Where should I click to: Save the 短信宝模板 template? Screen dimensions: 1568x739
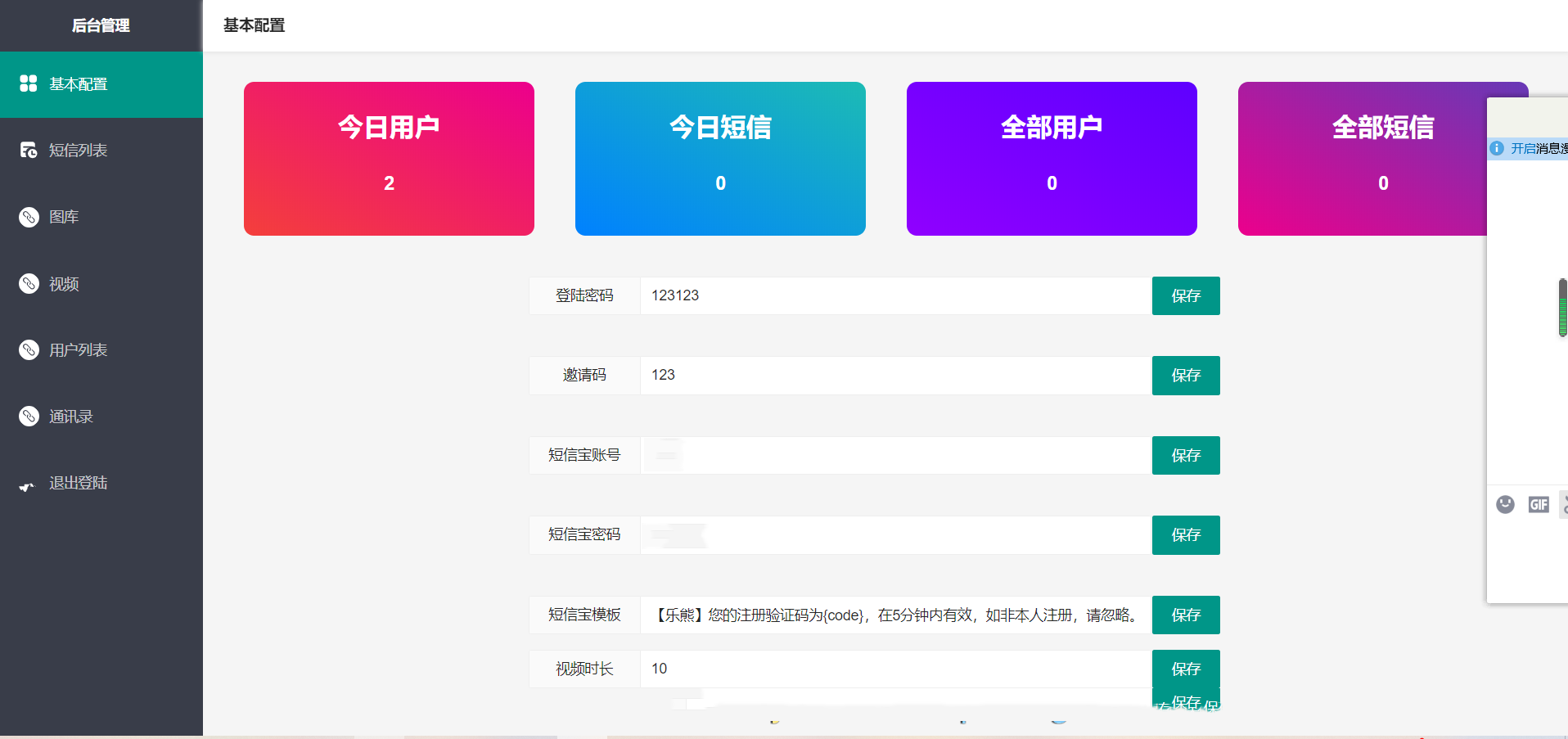coord(1185,615)
